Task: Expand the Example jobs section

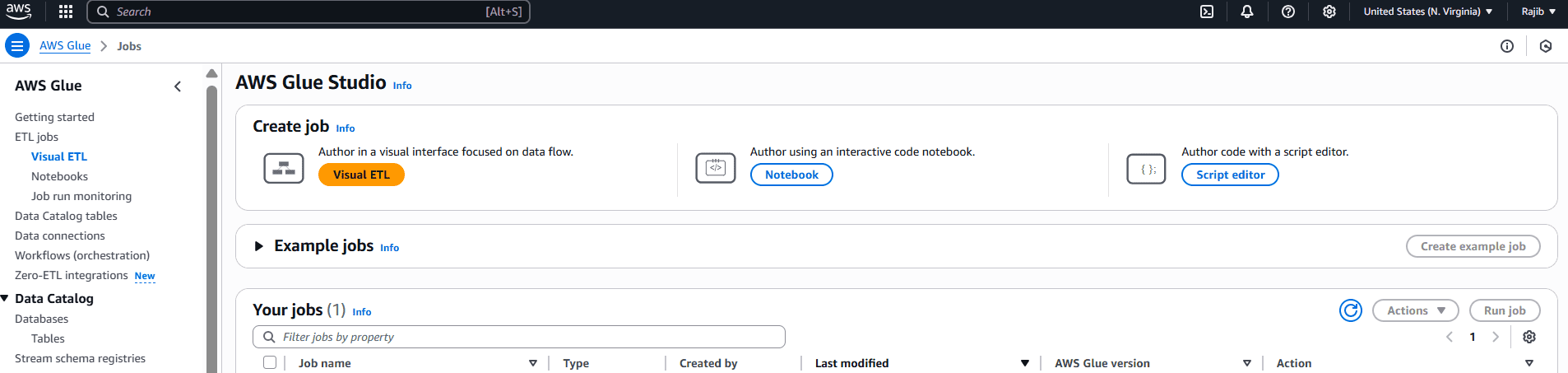Action: coord(259,246)
